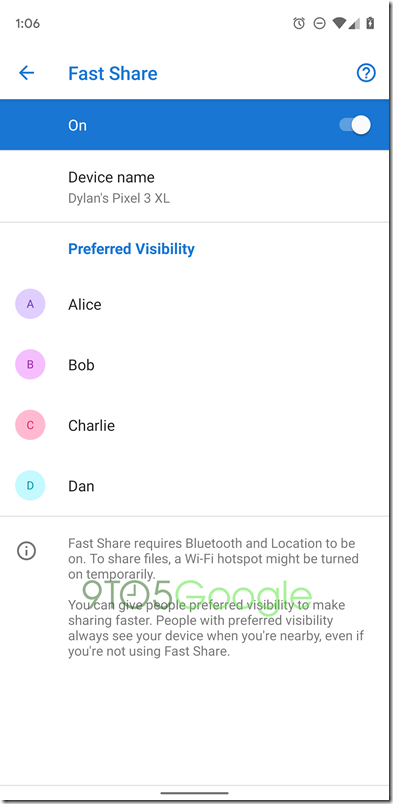Image resolution: width=393 pixels, height=804 pixels.
Task: Turn off the Fast Share toggle
Action: [x=355, y=125]
